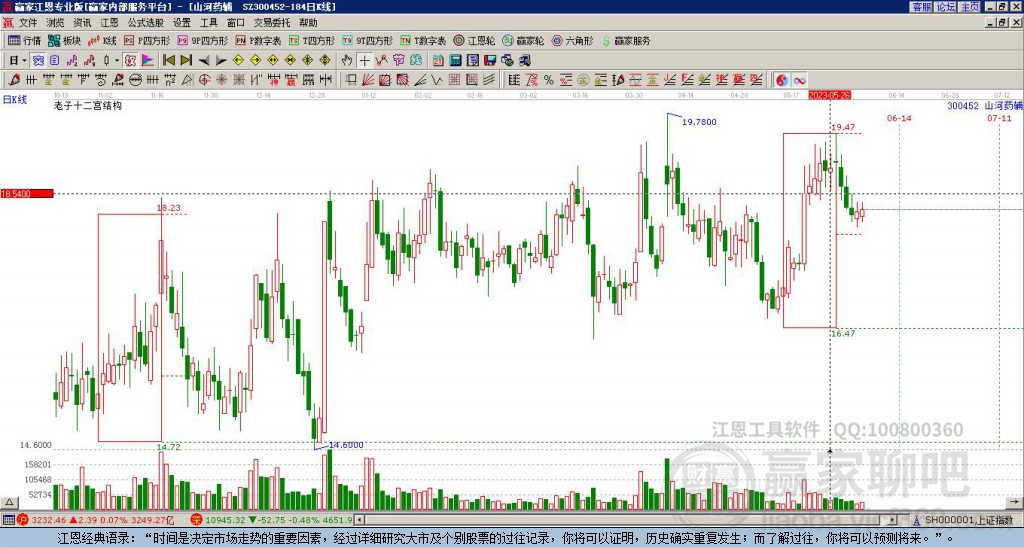The height and width of the screenshot is (548, 1024).
Task: Open the 浏览 menu
Action: click(x=56, y=23)
